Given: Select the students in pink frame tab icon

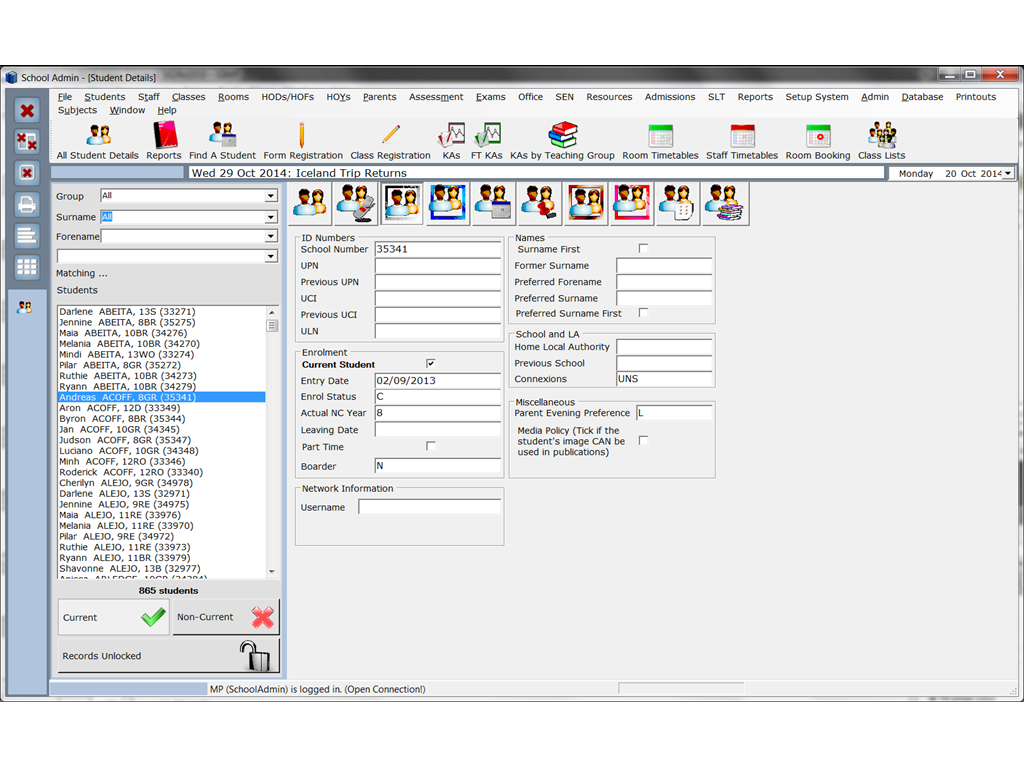Looking at the screenshot, I should click(x=632, y=204).
